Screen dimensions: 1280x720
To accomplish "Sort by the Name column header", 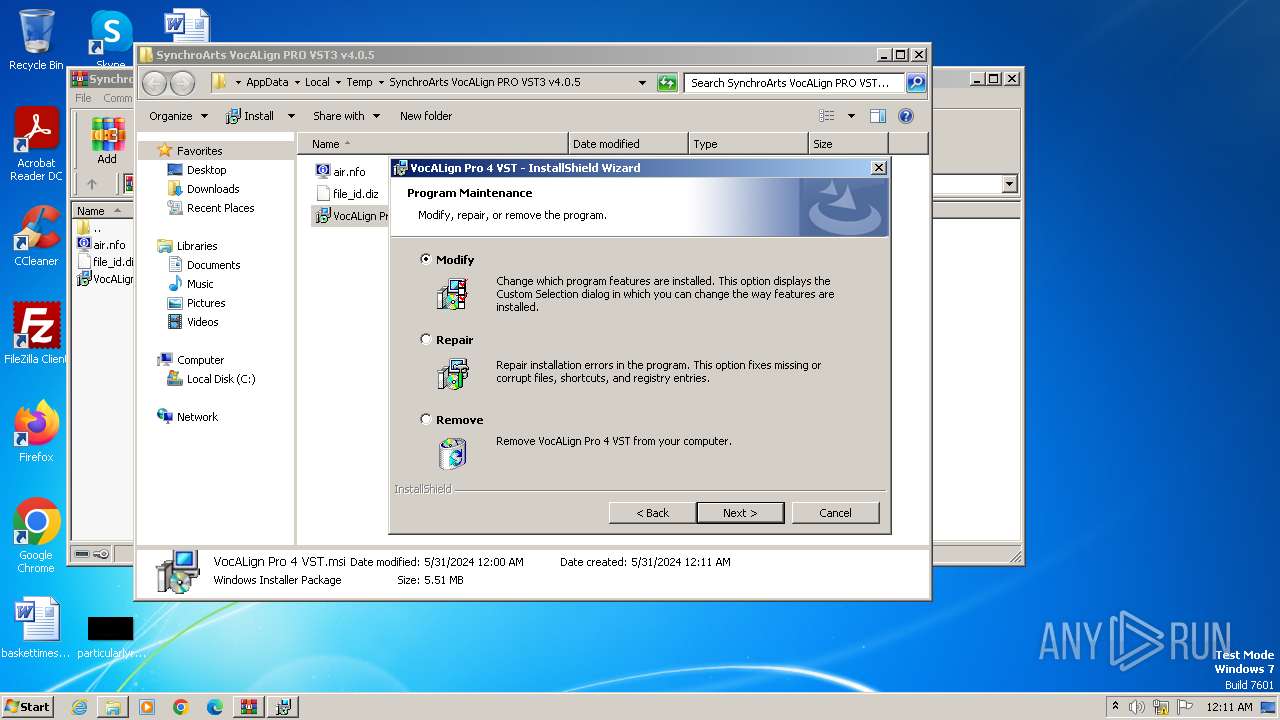I will 432,144.
